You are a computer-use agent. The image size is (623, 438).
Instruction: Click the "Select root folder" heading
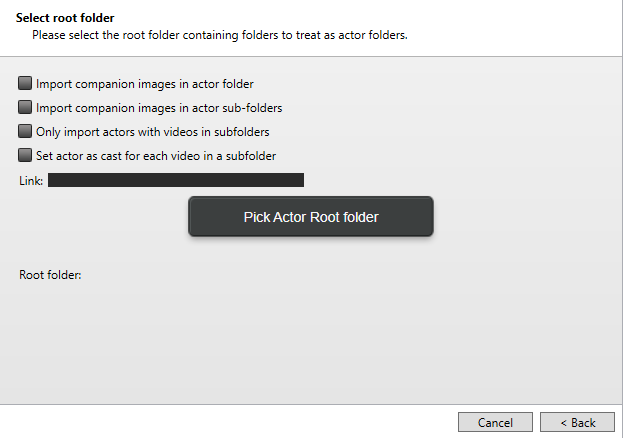(x=64, y=18)
